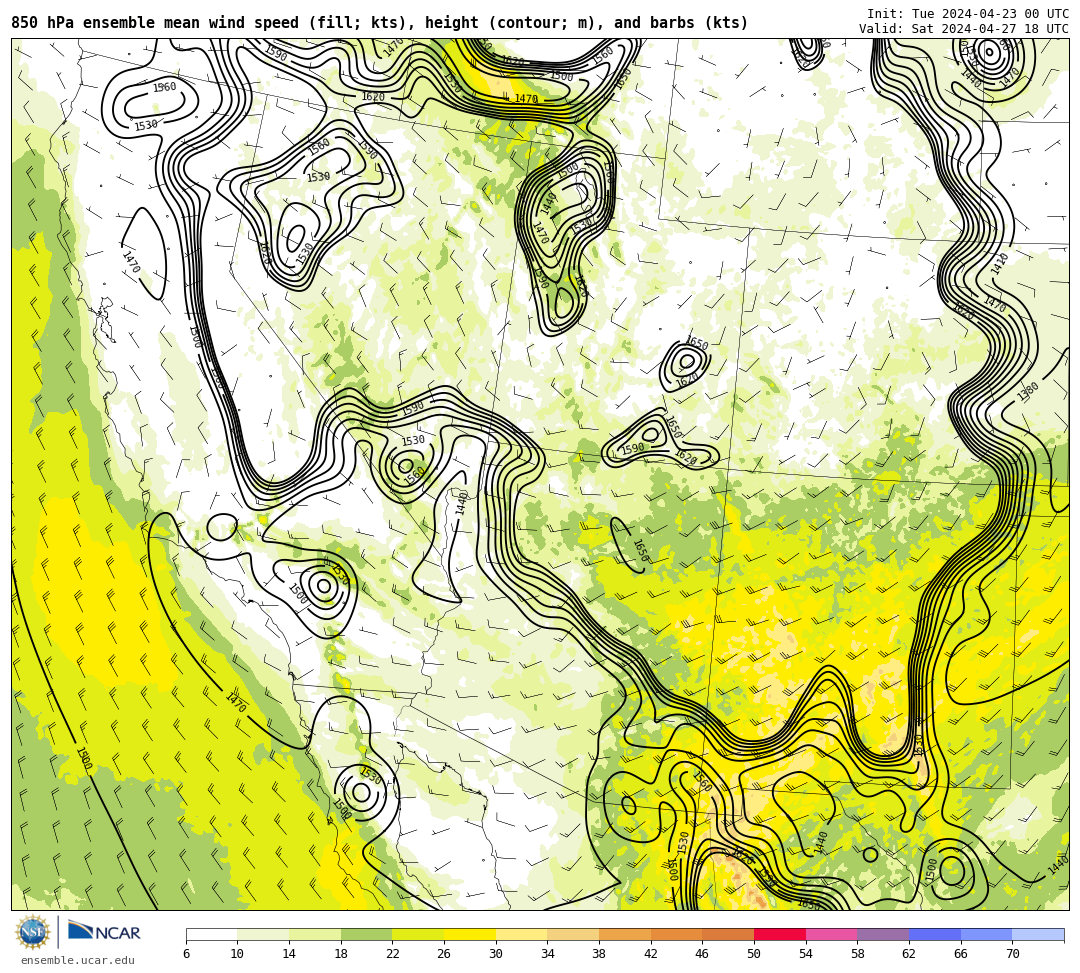Click the pale yellow 30–34 kts colorbar segment
The width and height of the screenshot is (1080, 973).
tap(521, 934)
